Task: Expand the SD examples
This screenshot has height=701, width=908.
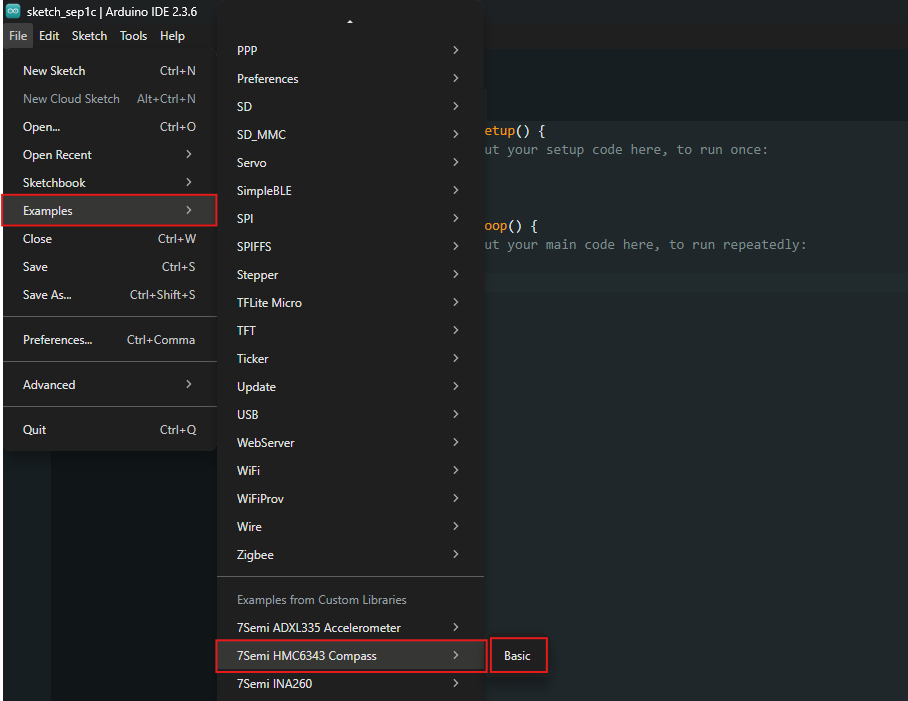Action: click(x=350, y=107)
